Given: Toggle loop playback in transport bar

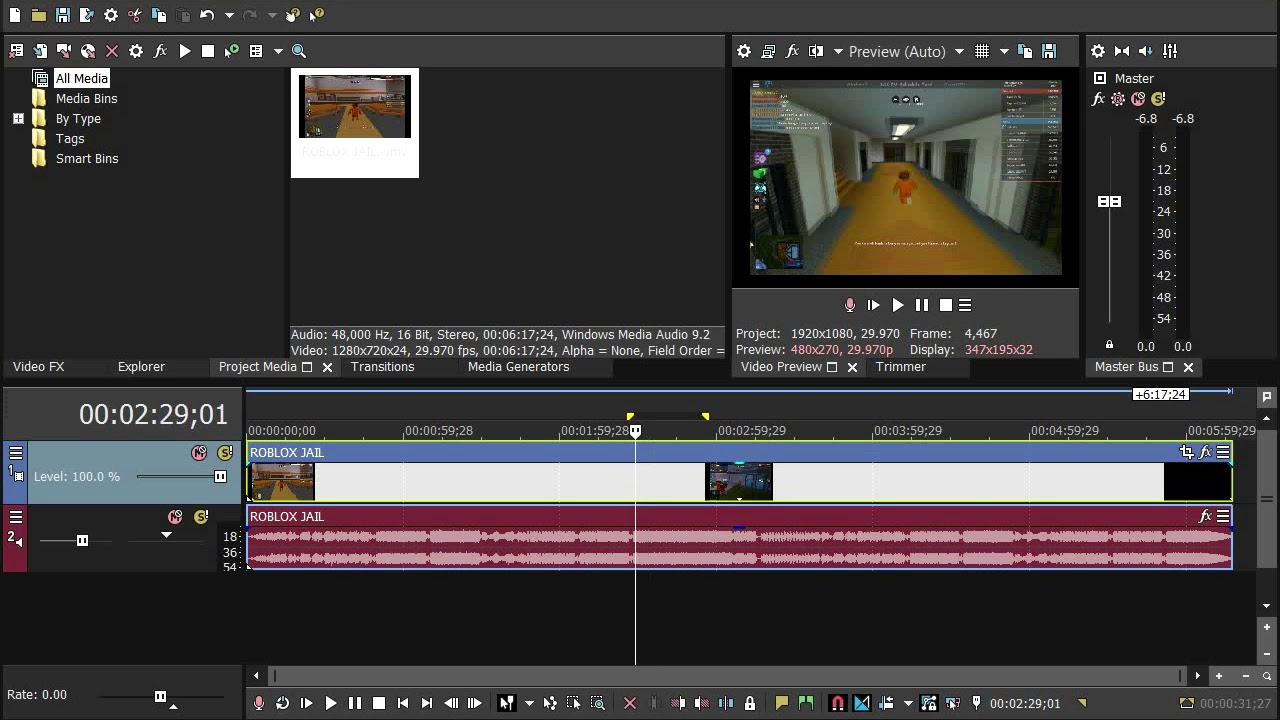Looking at the screenshot, I should coord(282,703).
